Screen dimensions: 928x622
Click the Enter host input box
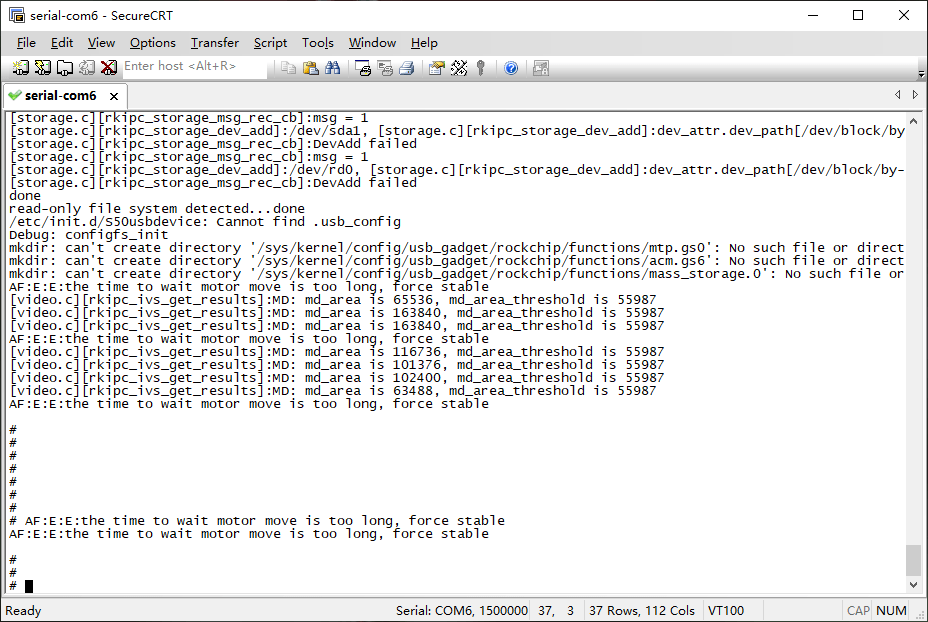click(194, 66)
